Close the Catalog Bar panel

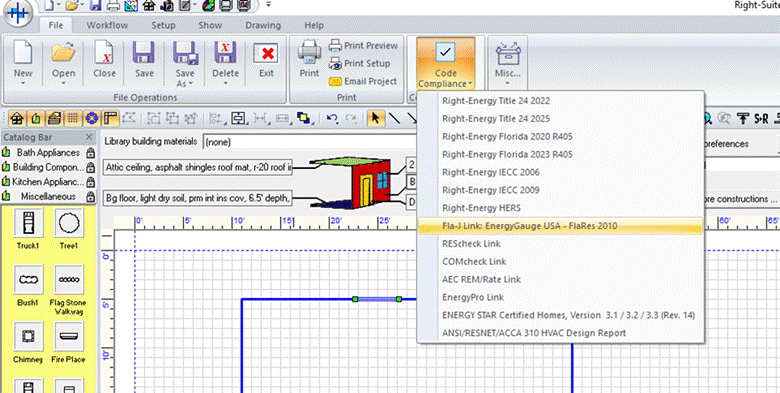(x=89, y=137)
